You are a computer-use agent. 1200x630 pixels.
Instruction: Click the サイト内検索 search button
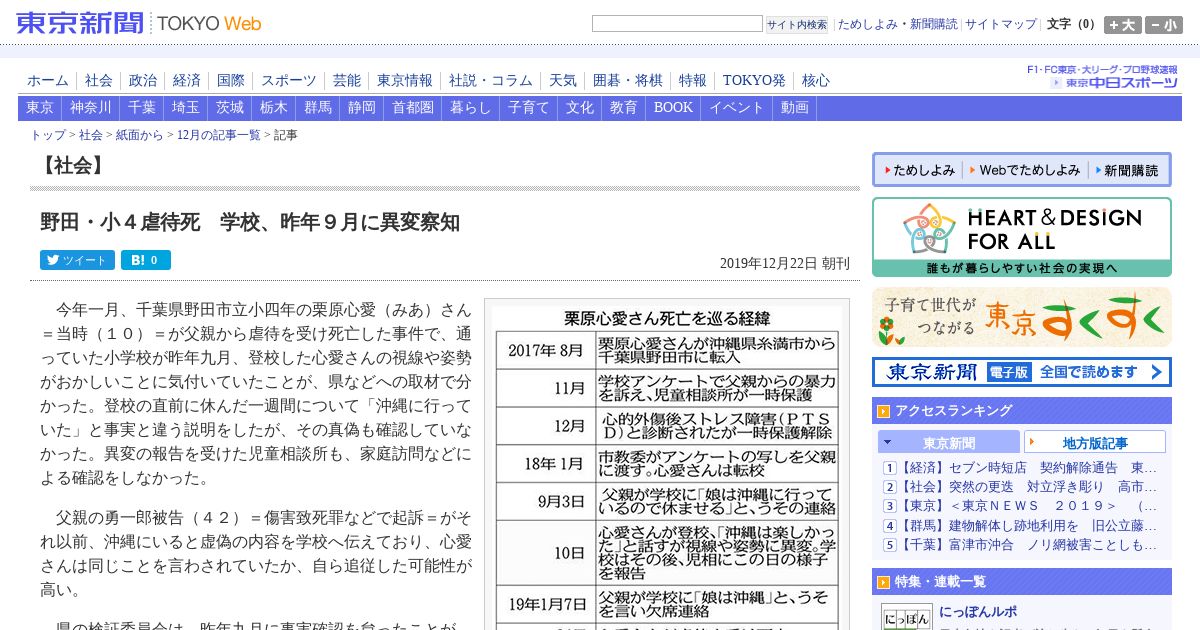(797, 24)
